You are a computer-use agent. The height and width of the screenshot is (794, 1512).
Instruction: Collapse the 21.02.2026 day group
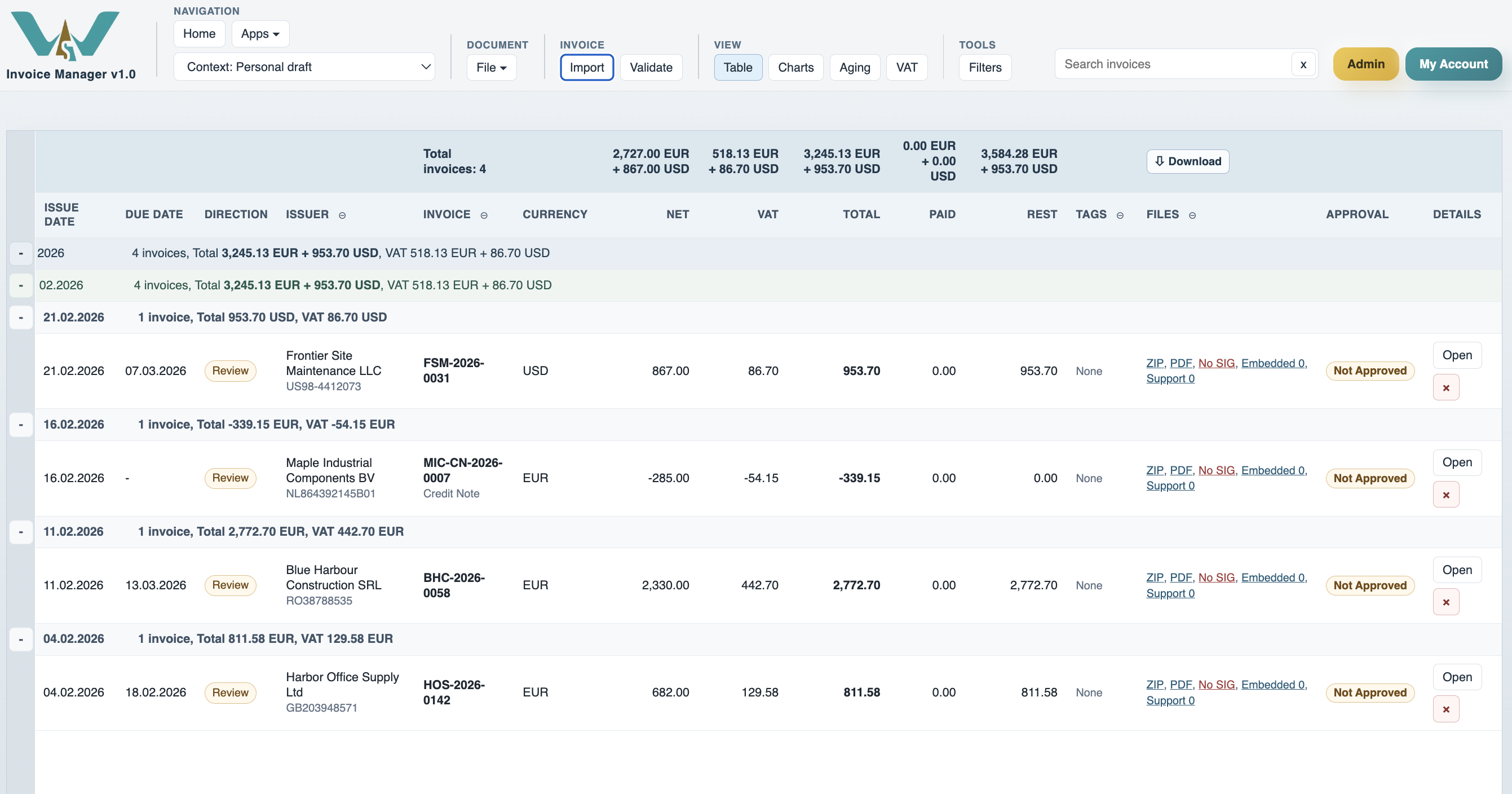pyautogui.click(x=21, y=317)
